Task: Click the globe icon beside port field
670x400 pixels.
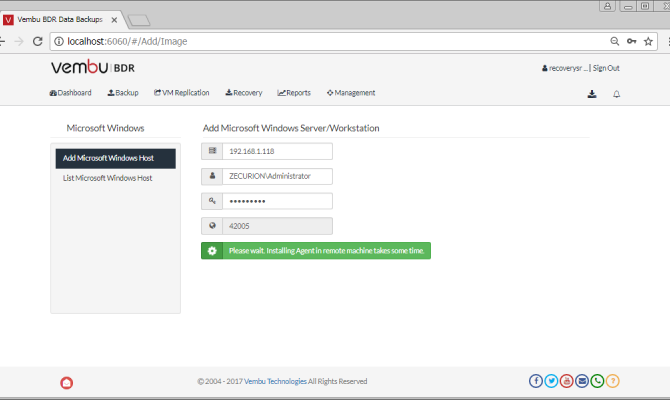Action: click(x=212, y=226)
